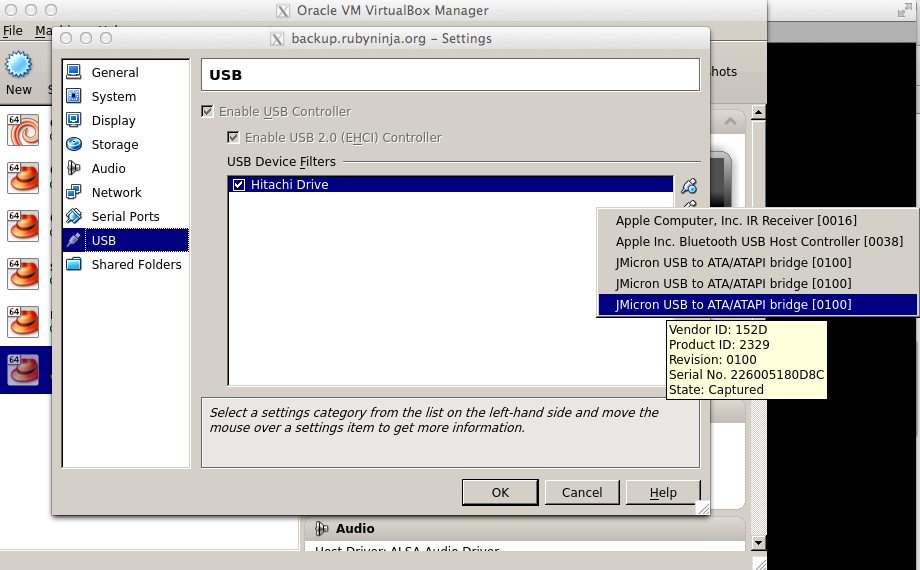Click the add empty USB filter icon
The image size is (920, 570).
(x=689, y=186)
